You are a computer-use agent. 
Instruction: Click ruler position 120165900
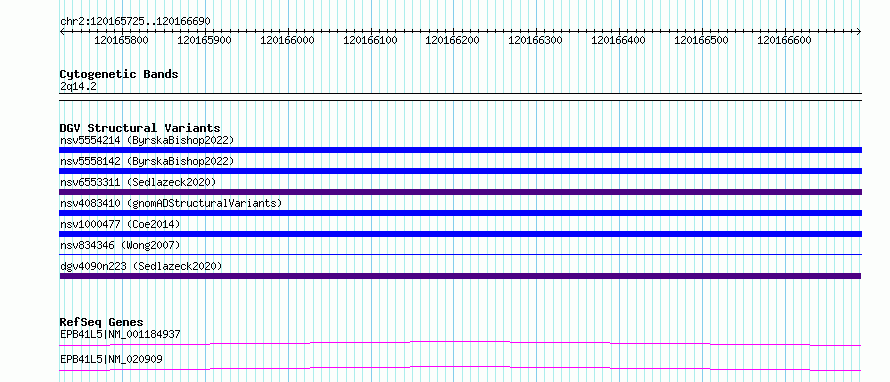(205, 40)
